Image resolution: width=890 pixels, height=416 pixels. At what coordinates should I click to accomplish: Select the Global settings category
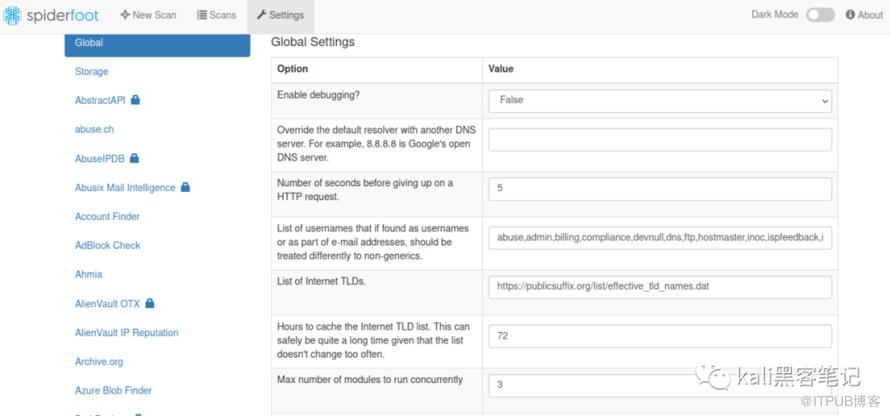click(157, 43)
